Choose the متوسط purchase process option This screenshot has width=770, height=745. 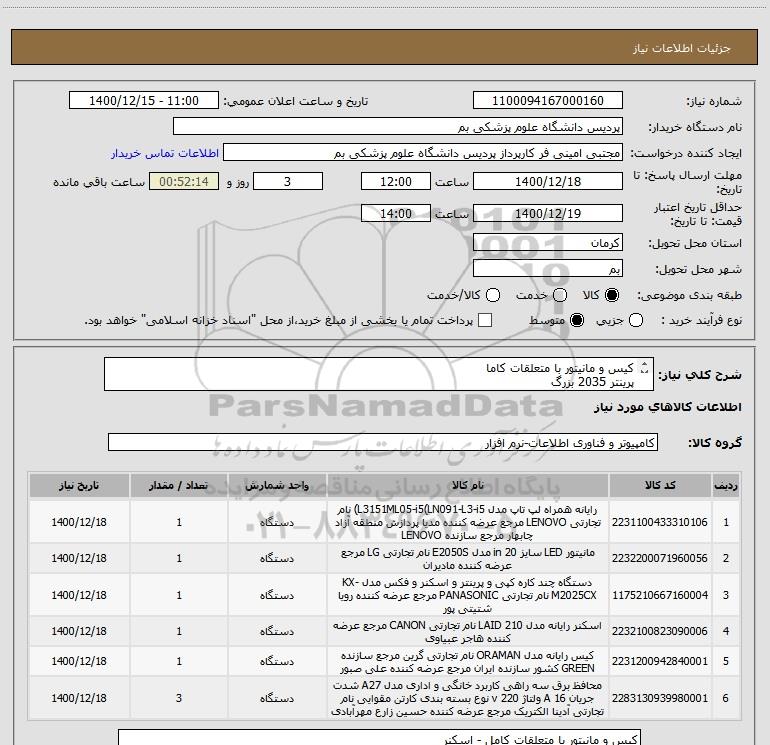(577, 321)
